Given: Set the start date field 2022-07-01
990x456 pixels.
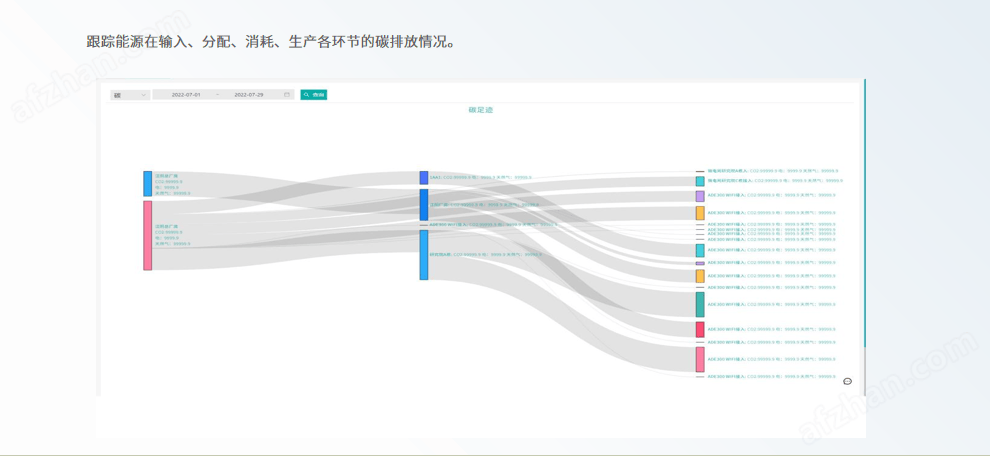Looking at the screenshot, I should click(x=186, y=95).
